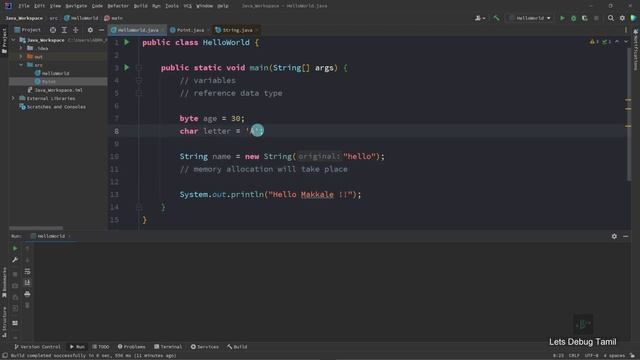The width and height of the screenshot is (640, 360).
Task: Open Run tool window settings gear
Action: 614,236
